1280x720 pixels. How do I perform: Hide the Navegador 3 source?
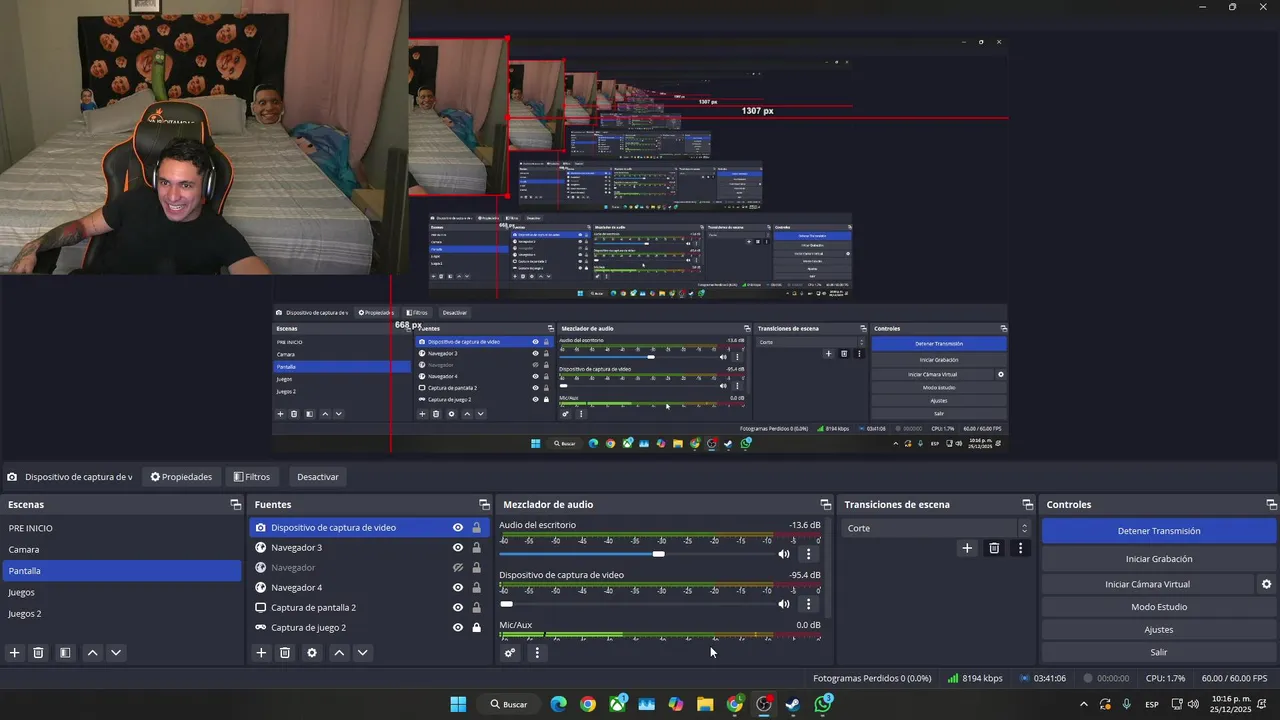(x=458, y=548)
